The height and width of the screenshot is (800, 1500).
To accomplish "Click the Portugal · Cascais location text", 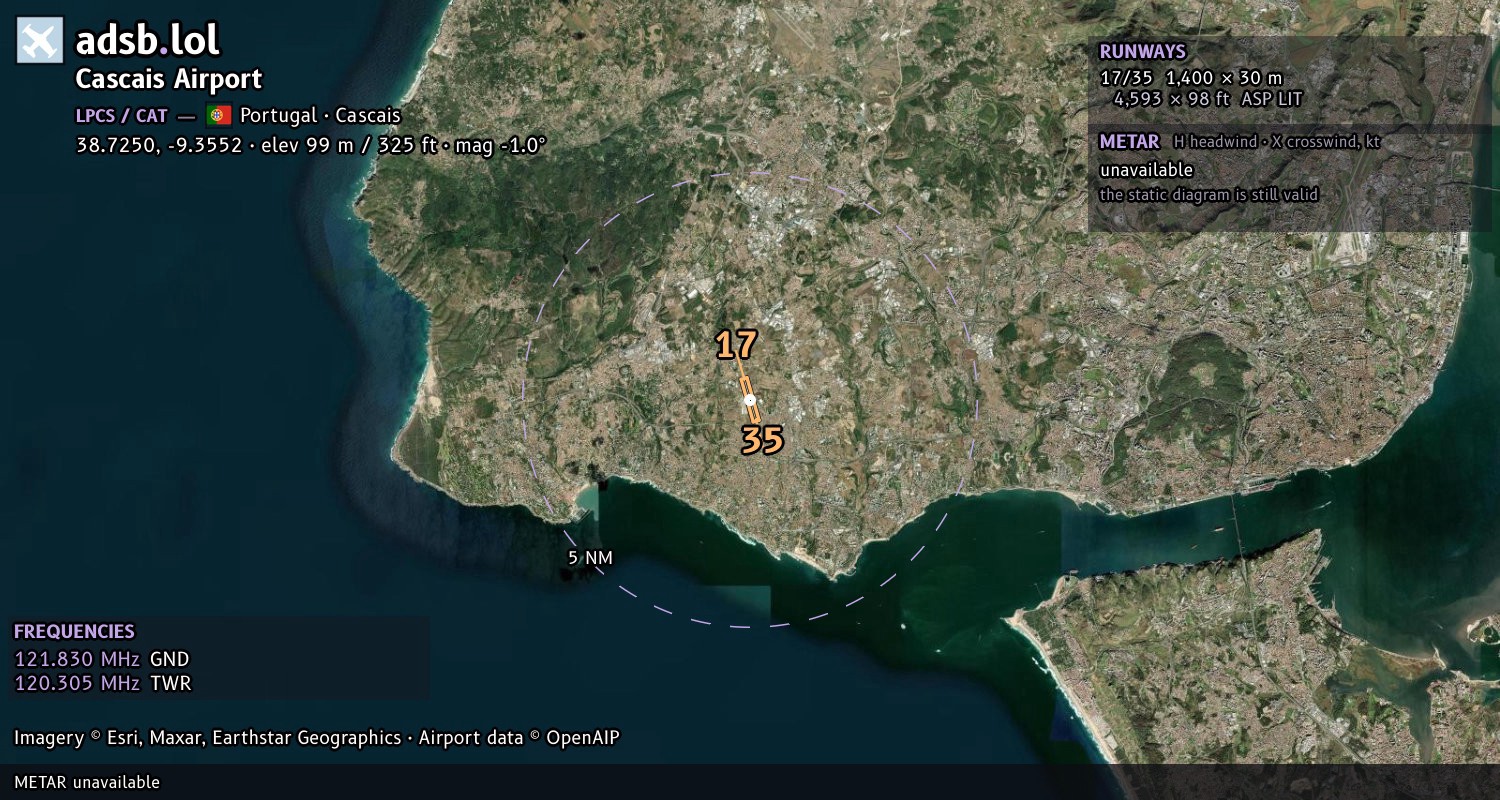I will 320,115.
